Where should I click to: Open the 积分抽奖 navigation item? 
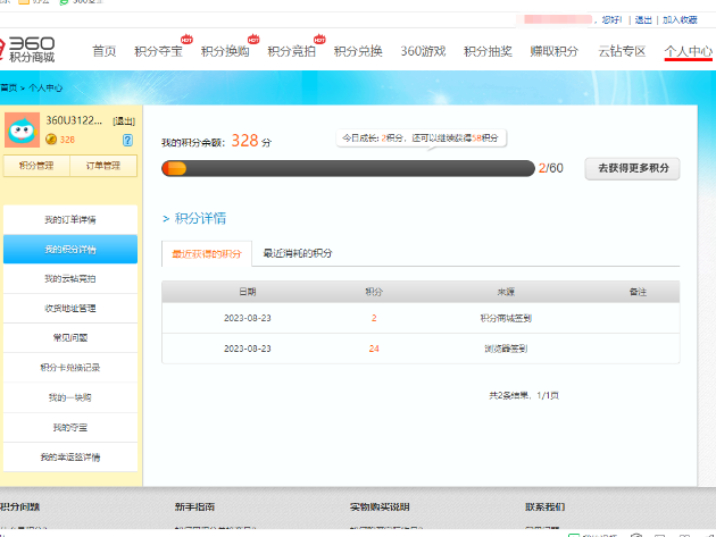coord(488,51)
